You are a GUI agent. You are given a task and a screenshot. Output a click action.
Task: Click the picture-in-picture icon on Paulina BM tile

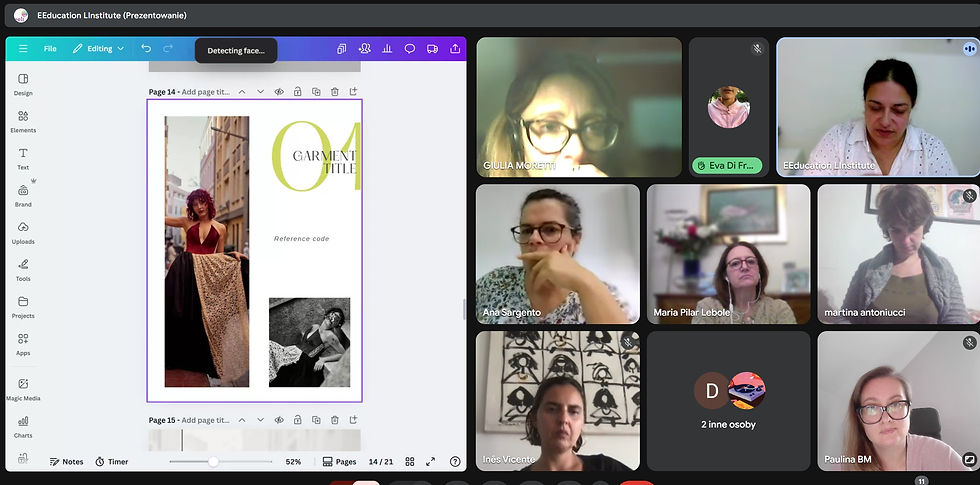pyautogui.click(x=969, y=460)
